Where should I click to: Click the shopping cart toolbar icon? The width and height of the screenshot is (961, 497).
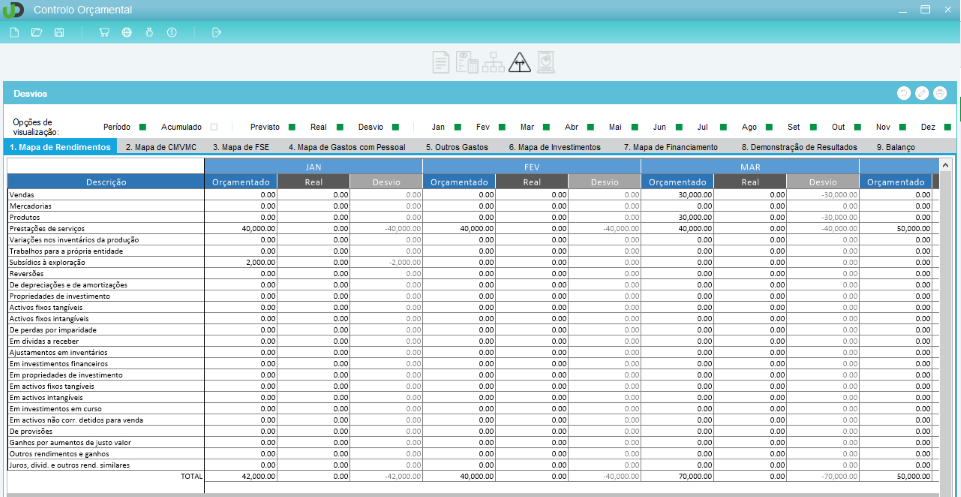pyautogui.click(x=104, y=32)
